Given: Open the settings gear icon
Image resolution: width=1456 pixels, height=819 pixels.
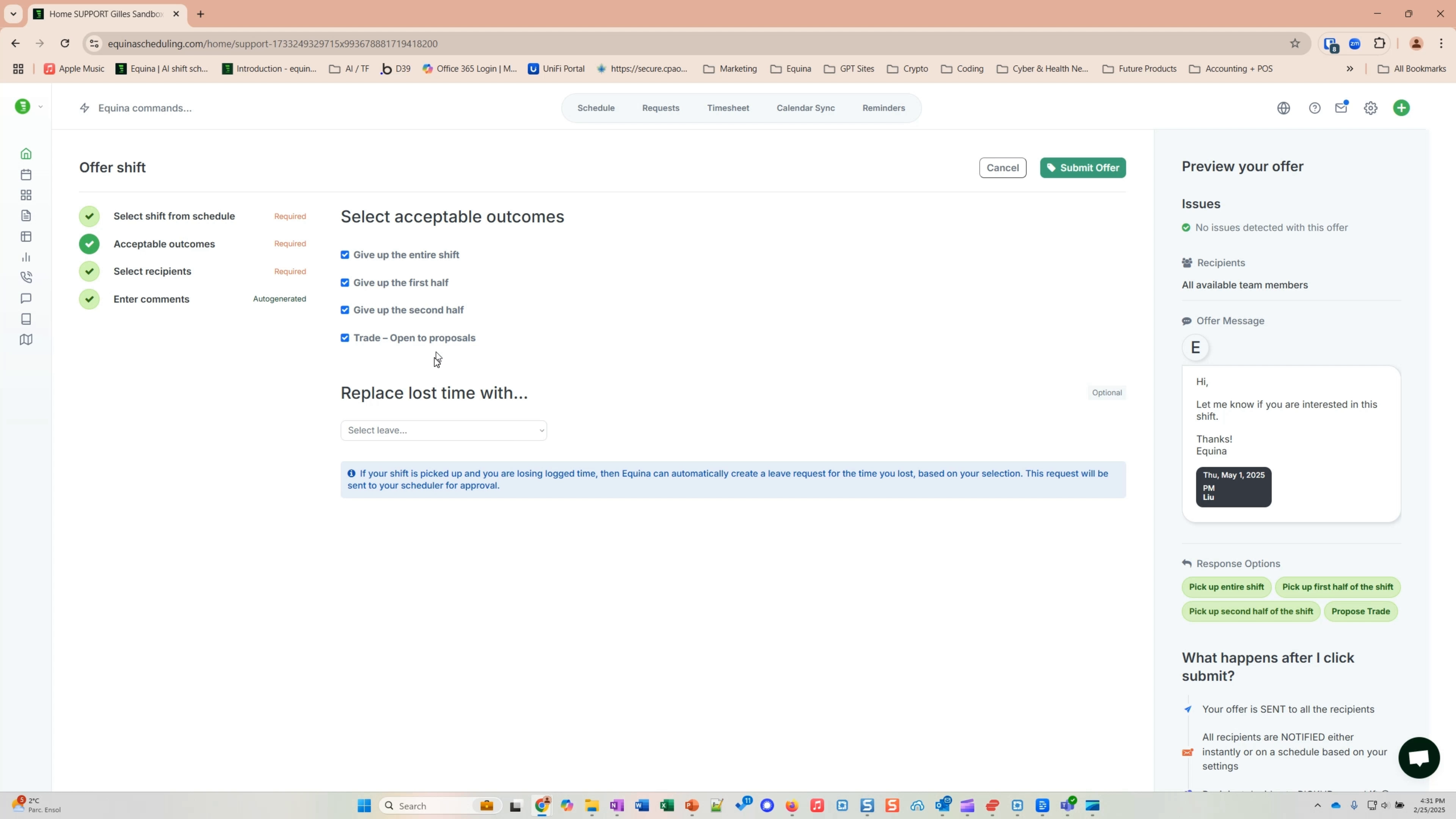Looking at the screenshot, I should click(x=1371, y=107).
